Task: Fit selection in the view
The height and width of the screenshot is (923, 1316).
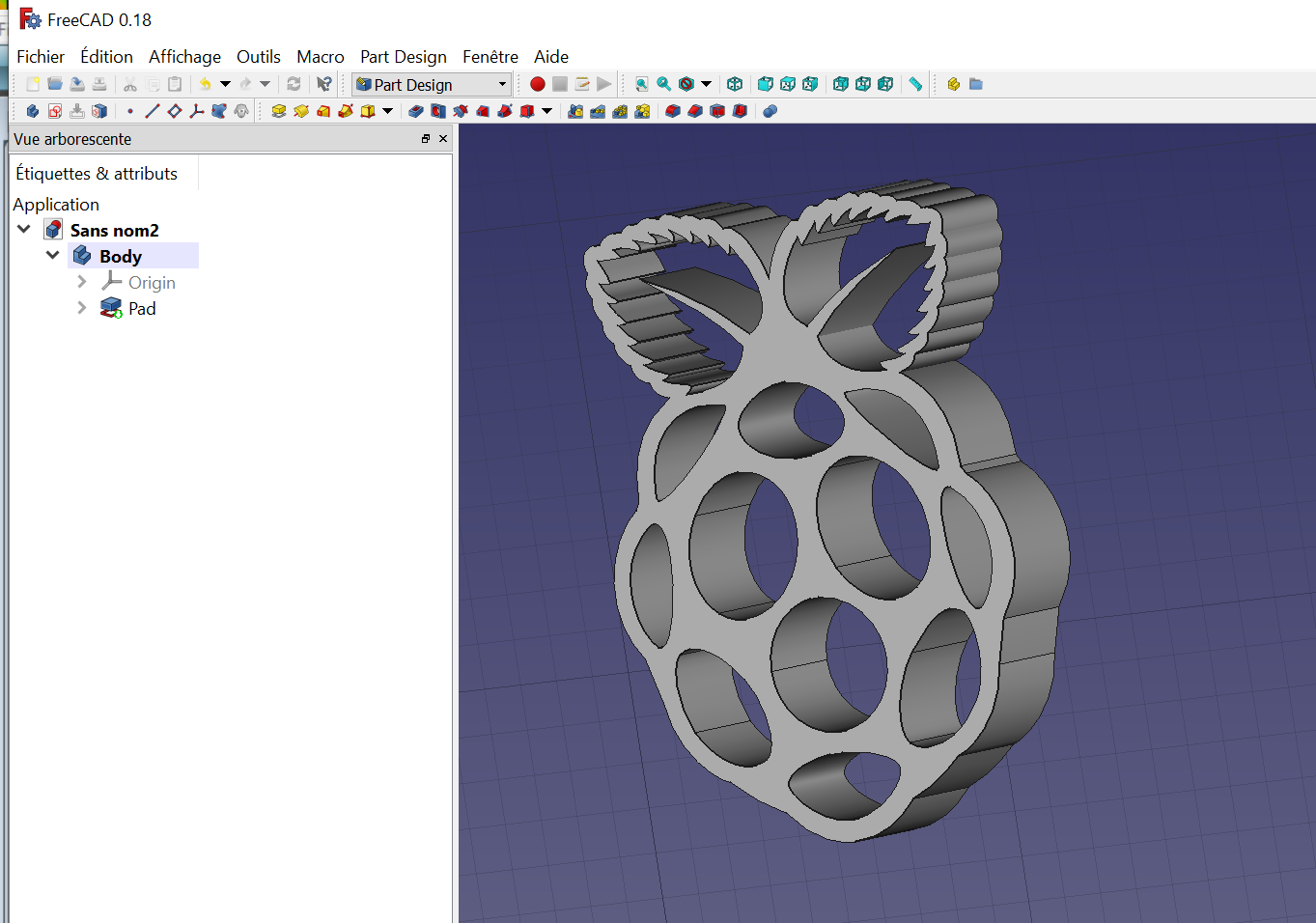Action: (664, 84)
